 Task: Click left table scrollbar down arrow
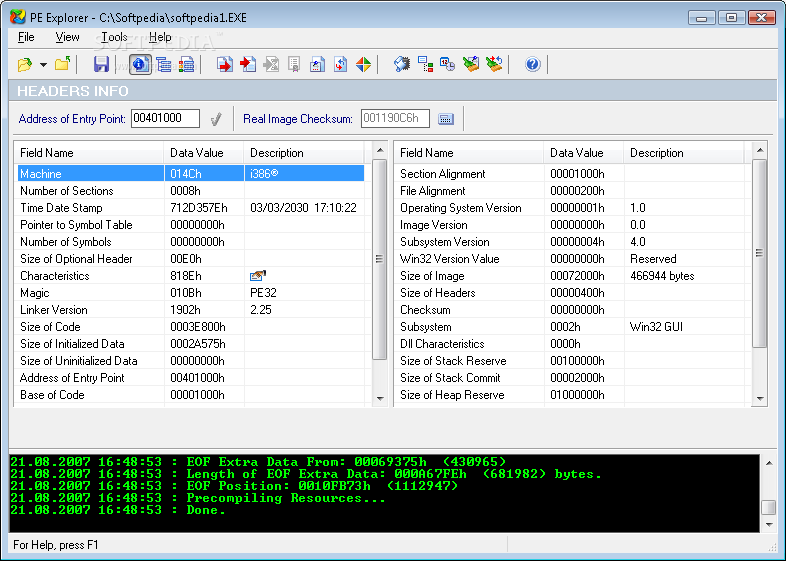pos(380,399)
